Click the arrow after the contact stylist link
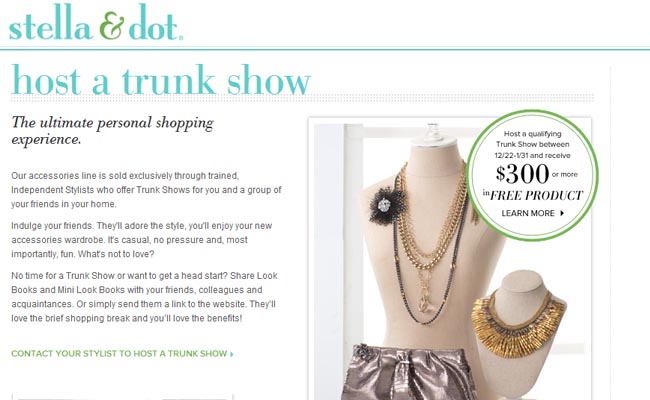650x400 pixels. 232,354
